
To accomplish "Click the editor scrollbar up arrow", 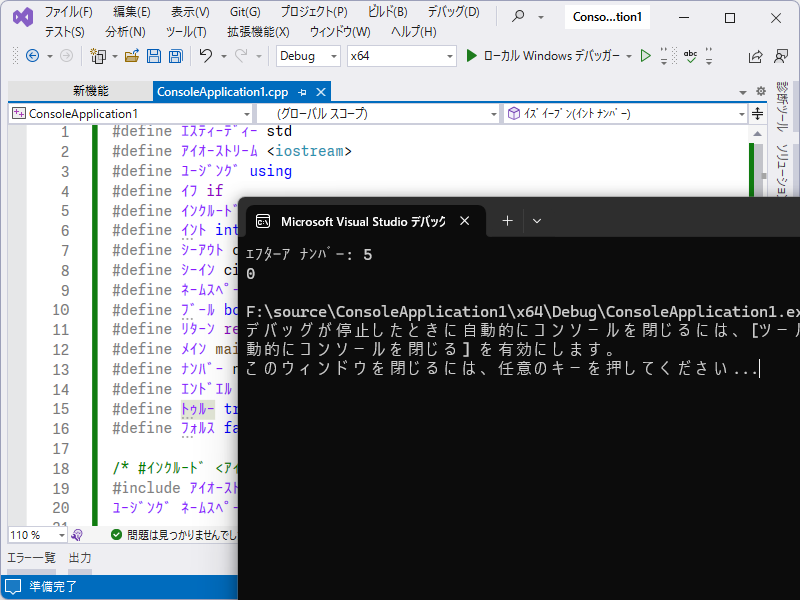I will (757, 134).
